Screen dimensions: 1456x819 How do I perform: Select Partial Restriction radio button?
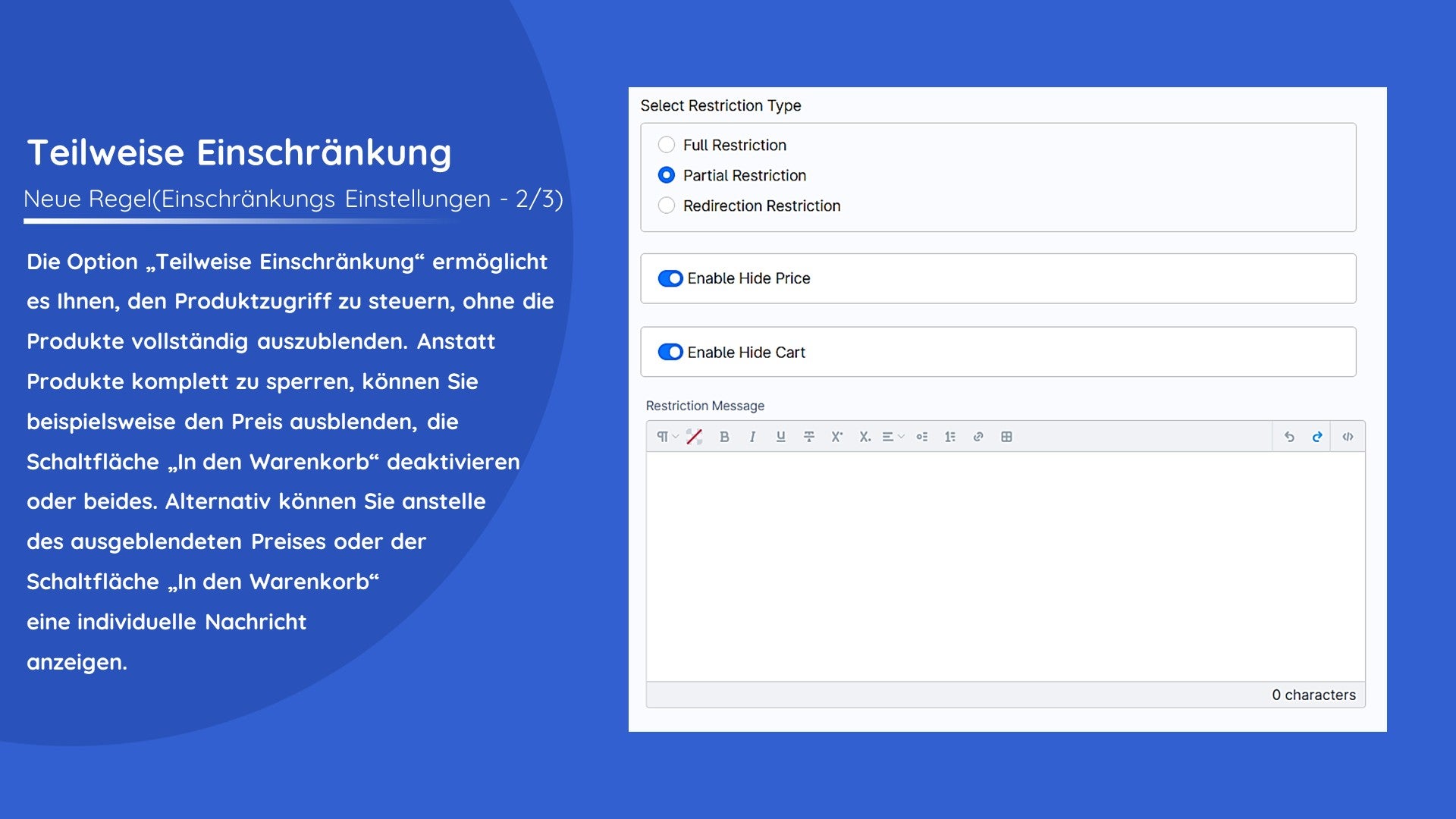tap(667, 175)
